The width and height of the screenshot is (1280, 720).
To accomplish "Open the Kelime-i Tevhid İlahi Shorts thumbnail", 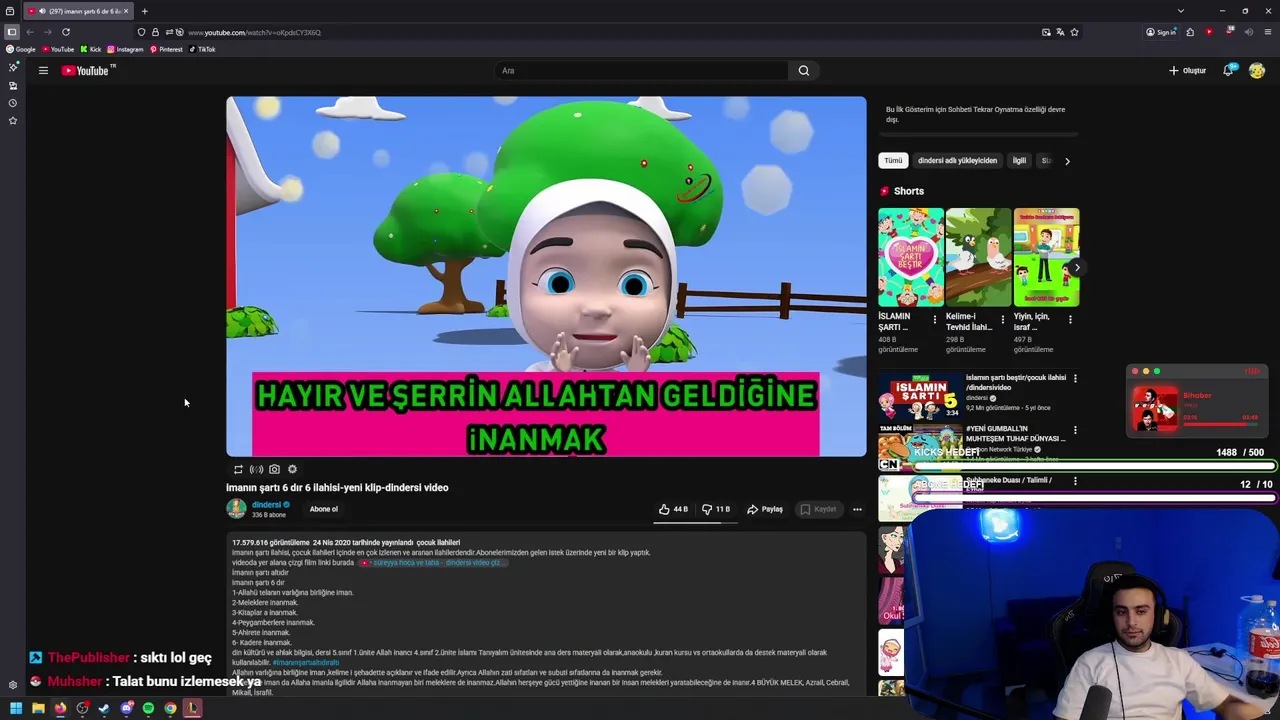I will point(978,257).
